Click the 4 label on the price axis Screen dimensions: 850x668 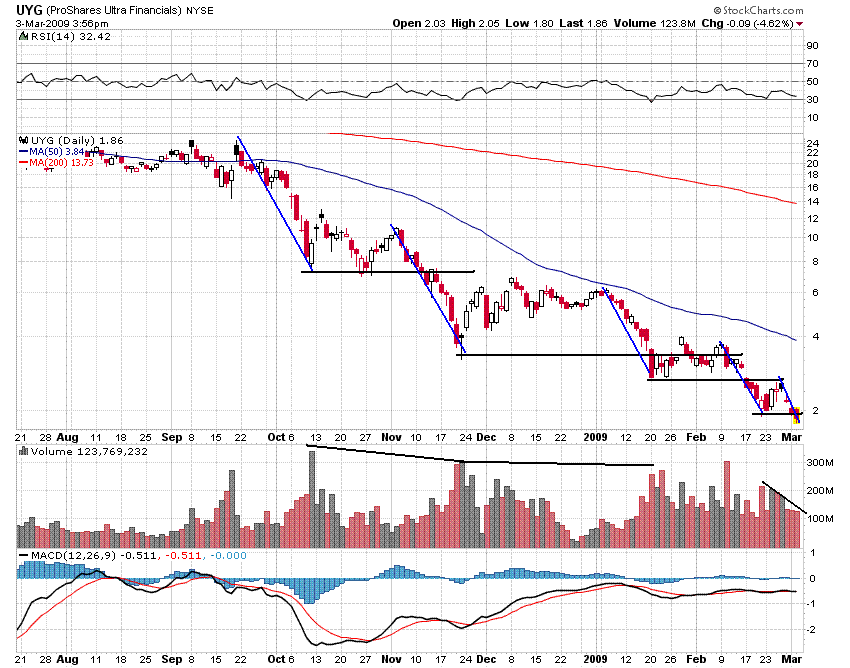815,337
